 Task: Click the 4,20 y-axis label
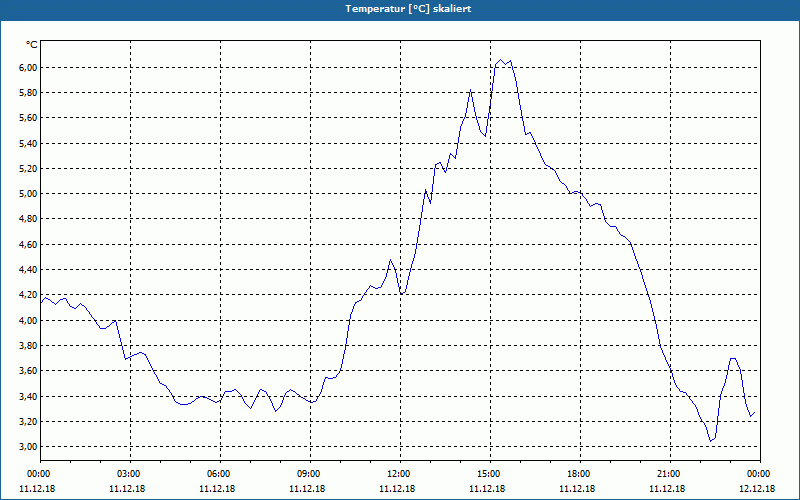28,295
